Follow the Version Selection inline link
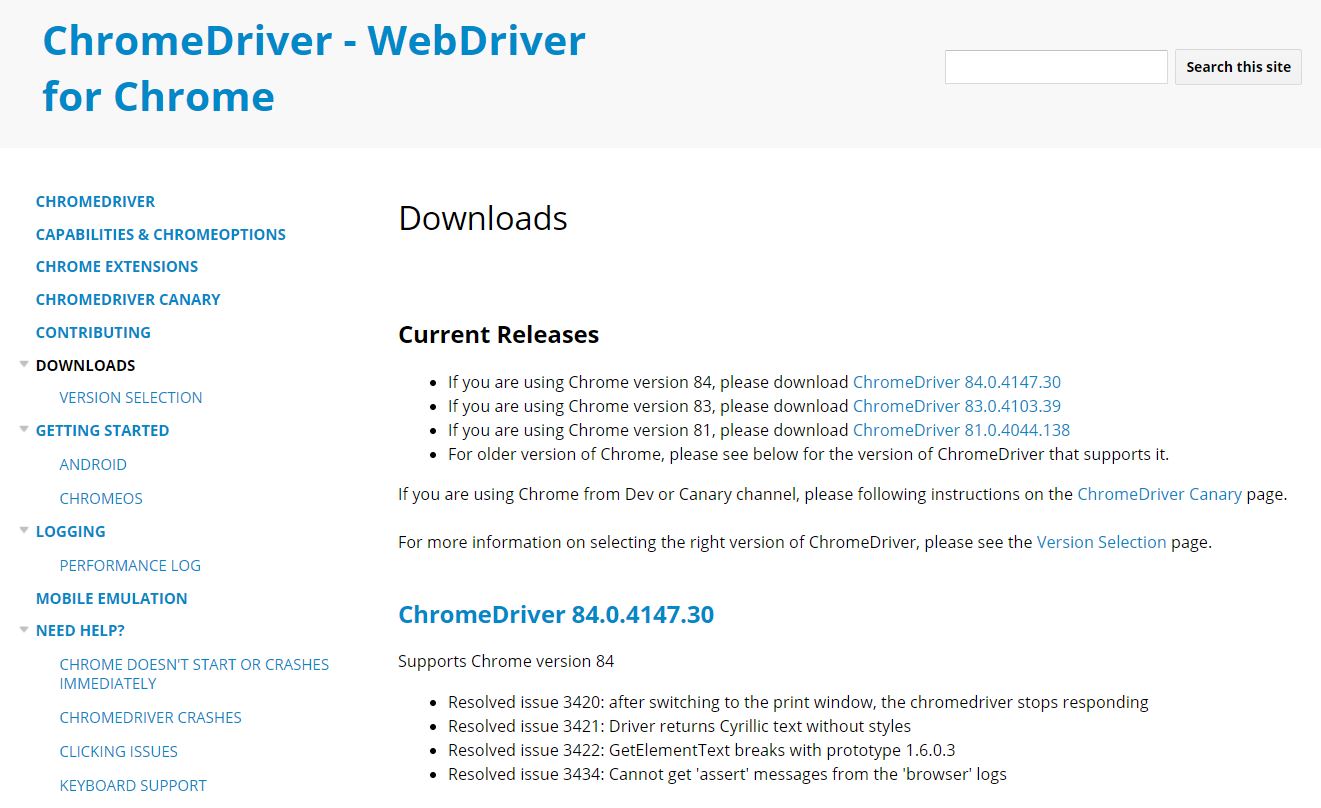Screen dimensions: 1321x808 click(1101, 542)
